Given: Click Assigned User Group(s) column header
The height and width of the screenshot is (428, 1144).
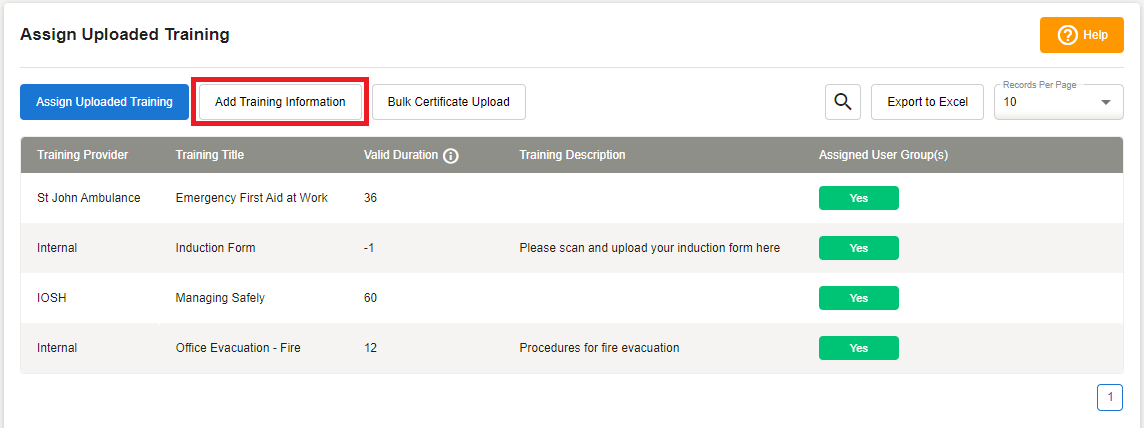Looking at the screenshot, I should (883, 155).
